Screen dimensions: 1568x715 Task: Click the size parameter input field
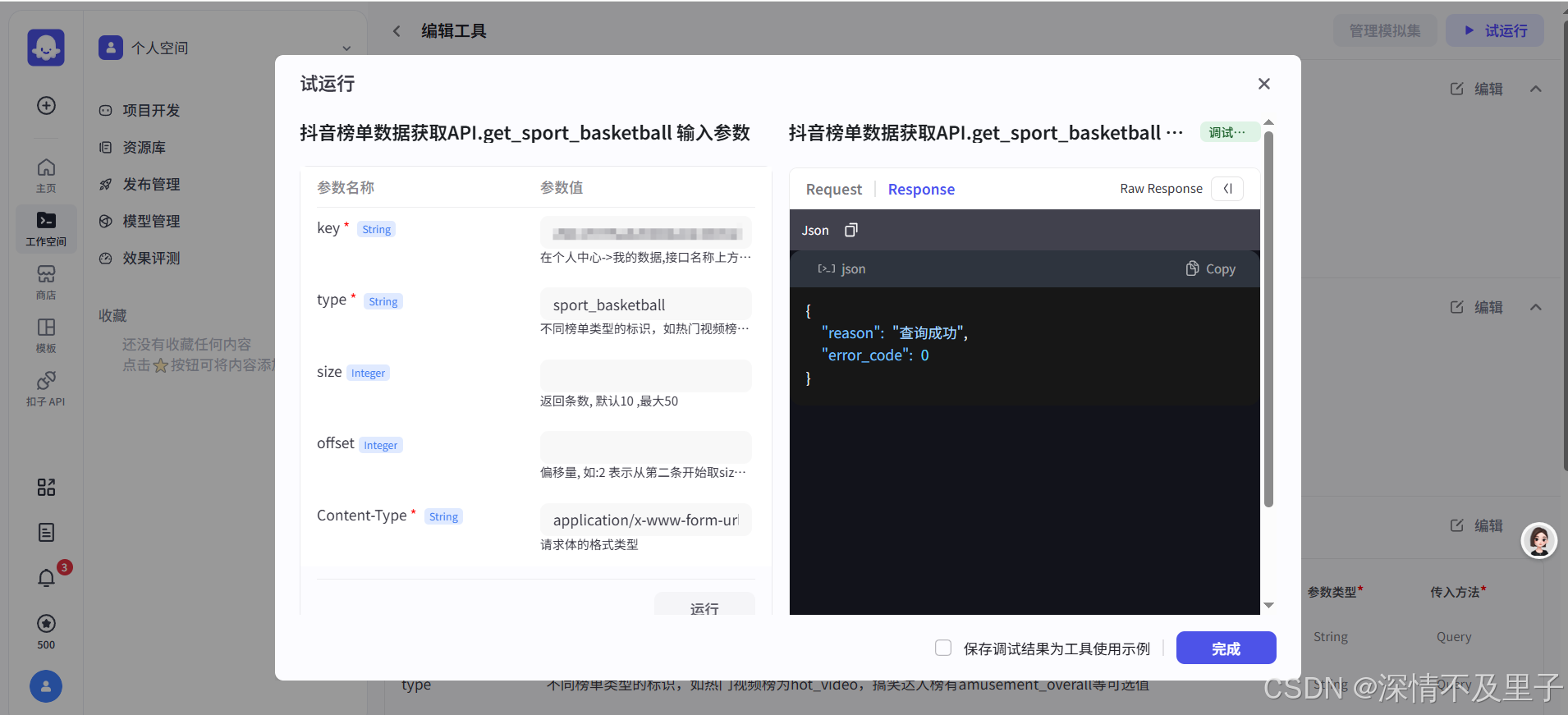click(645, 376)
